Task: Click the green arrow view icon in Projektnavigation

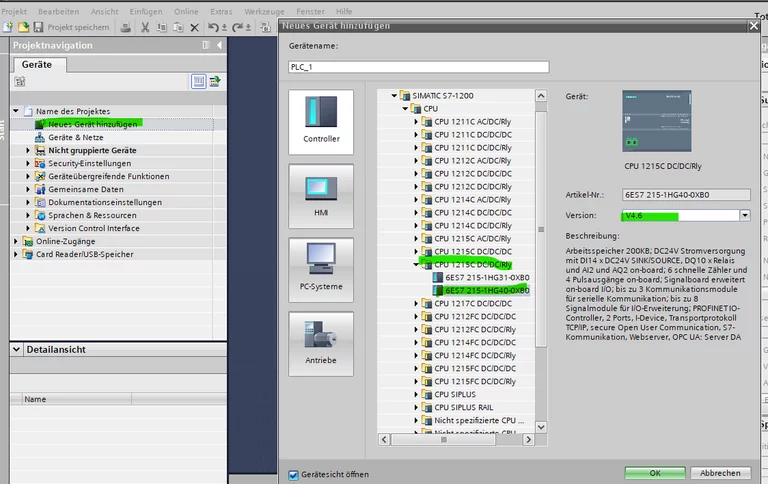Action: tap(215, 81)
